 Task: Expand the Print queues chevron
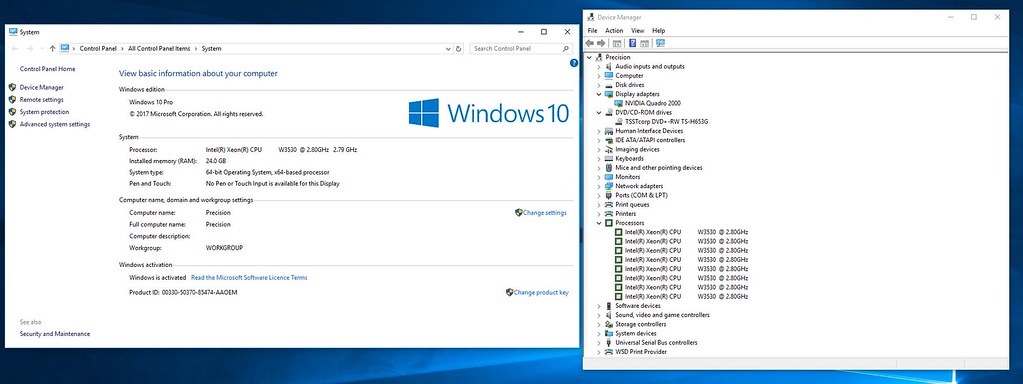click(x=599, y=205)
